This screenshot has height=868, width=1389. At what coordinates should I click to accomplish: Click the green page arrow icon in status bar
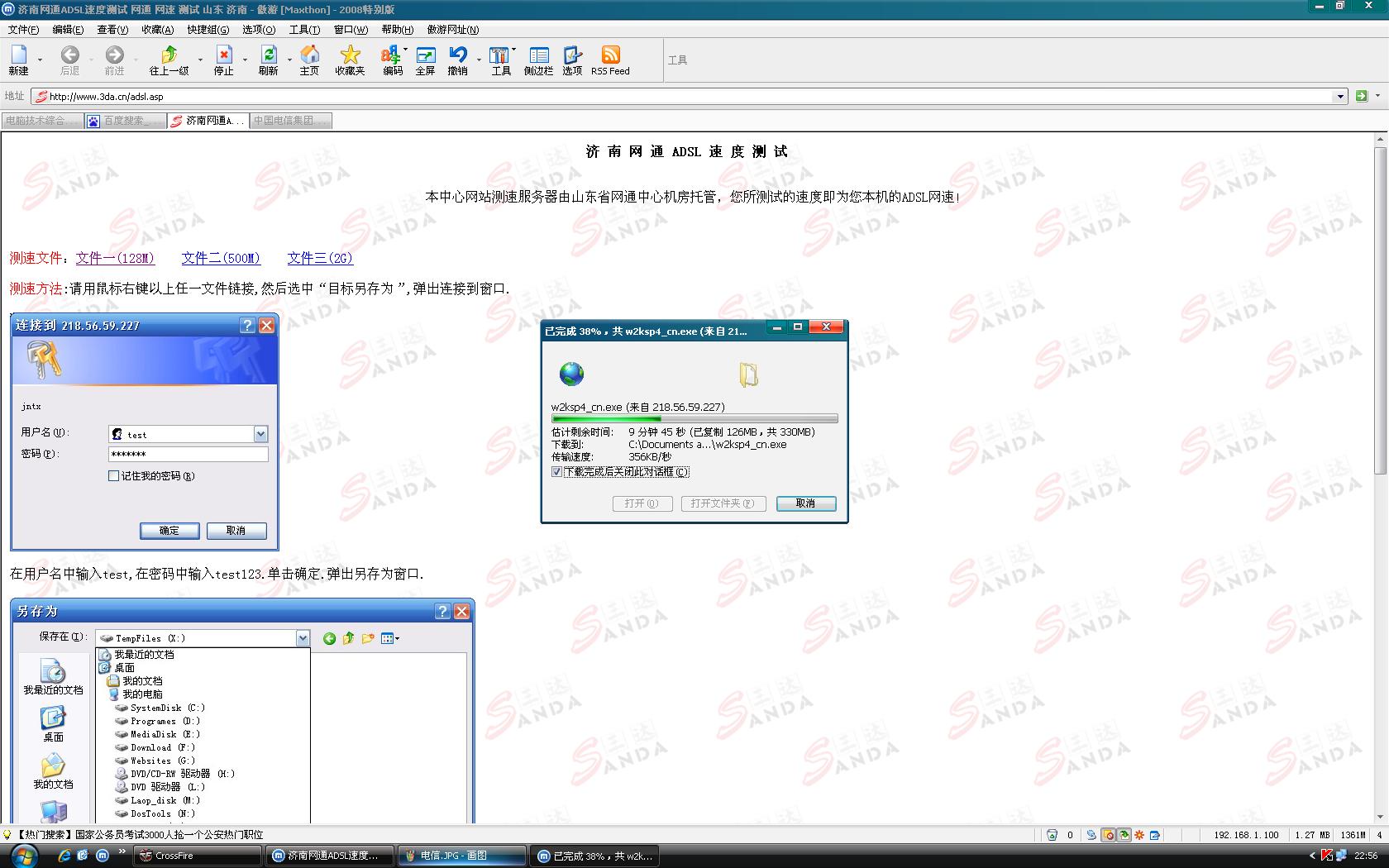[x=1124, y=835]
